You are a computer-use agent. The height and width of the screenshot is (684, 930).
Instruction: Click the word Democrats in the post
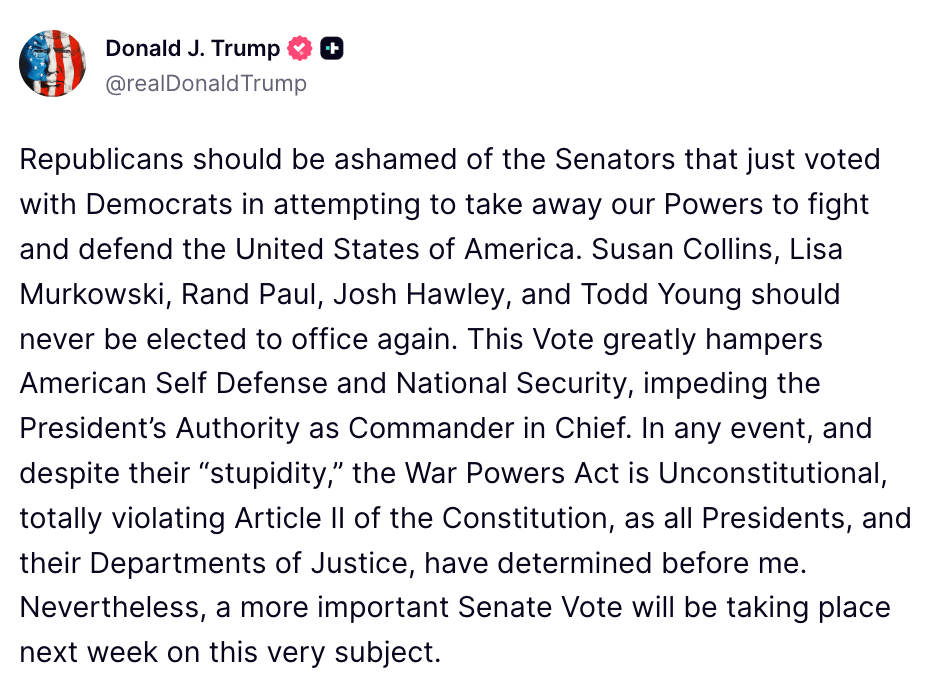[x=159, y=205]
